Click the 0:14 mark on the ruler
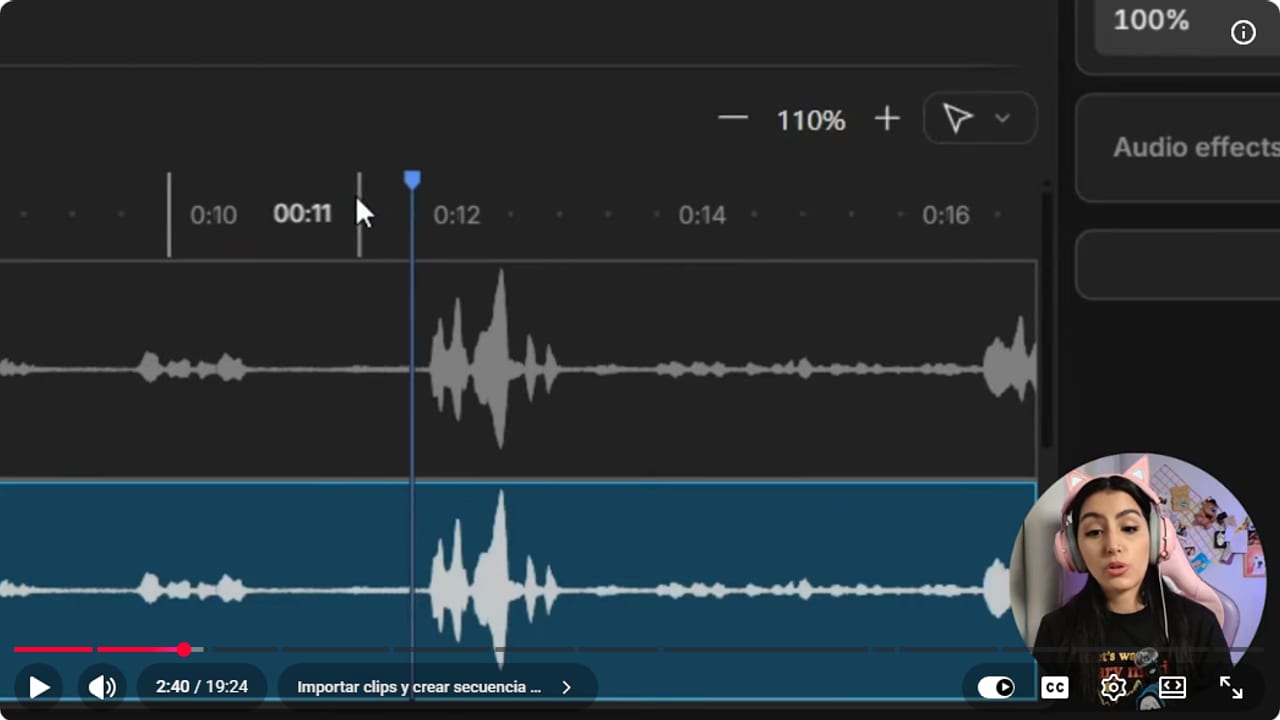The width and height of the screenshot is (1280, 720). tap(702, 215)
